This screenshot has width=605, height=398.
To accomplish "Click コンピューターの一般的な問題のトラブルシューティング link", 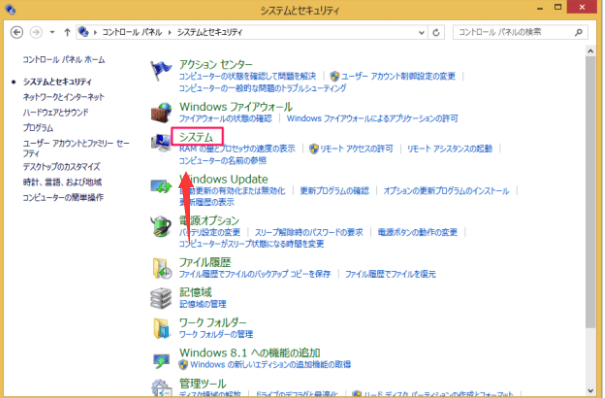I will click(262, 88).
